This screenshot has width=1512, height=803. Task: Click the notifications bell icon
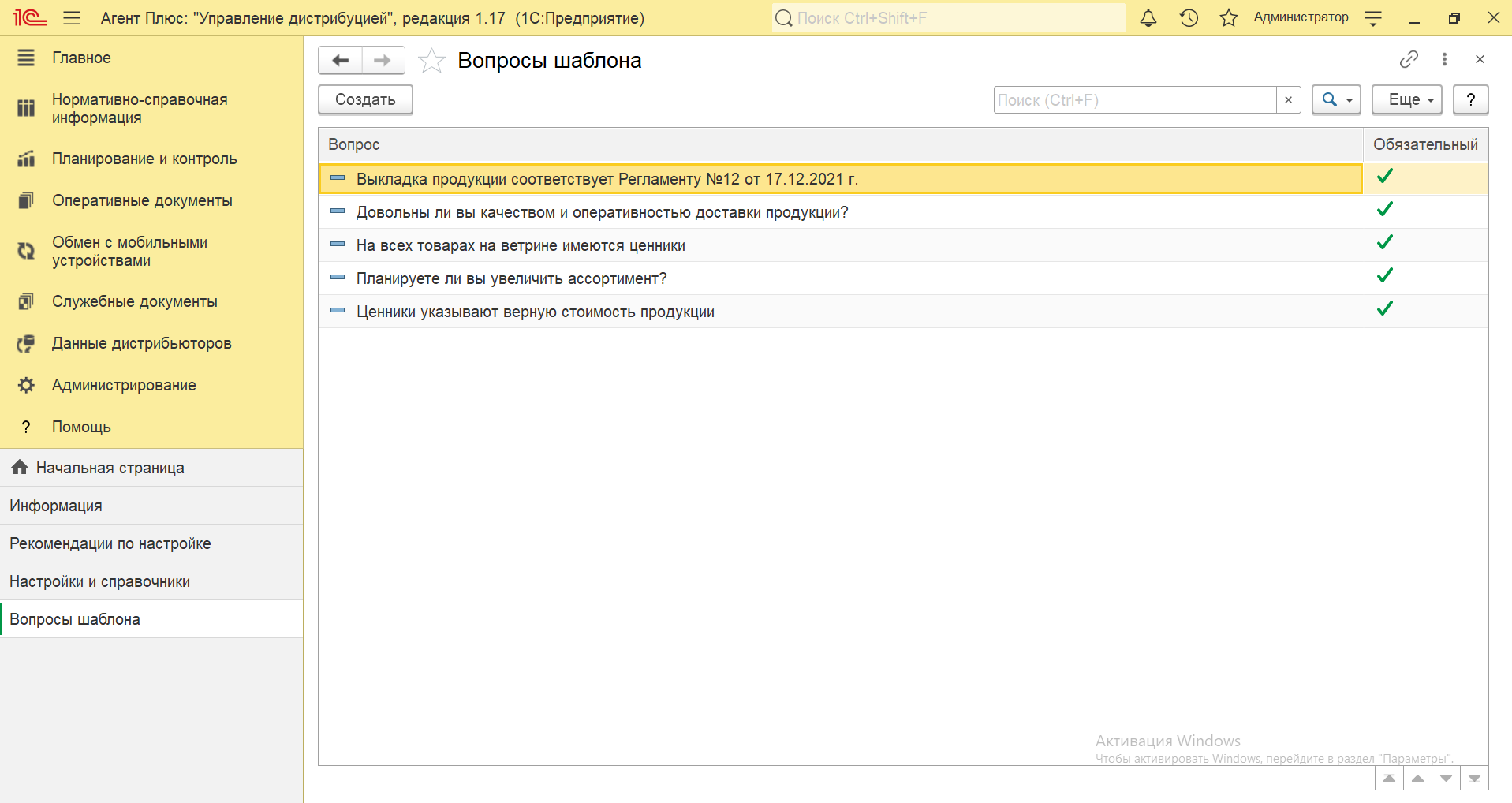click(1148, 18)
